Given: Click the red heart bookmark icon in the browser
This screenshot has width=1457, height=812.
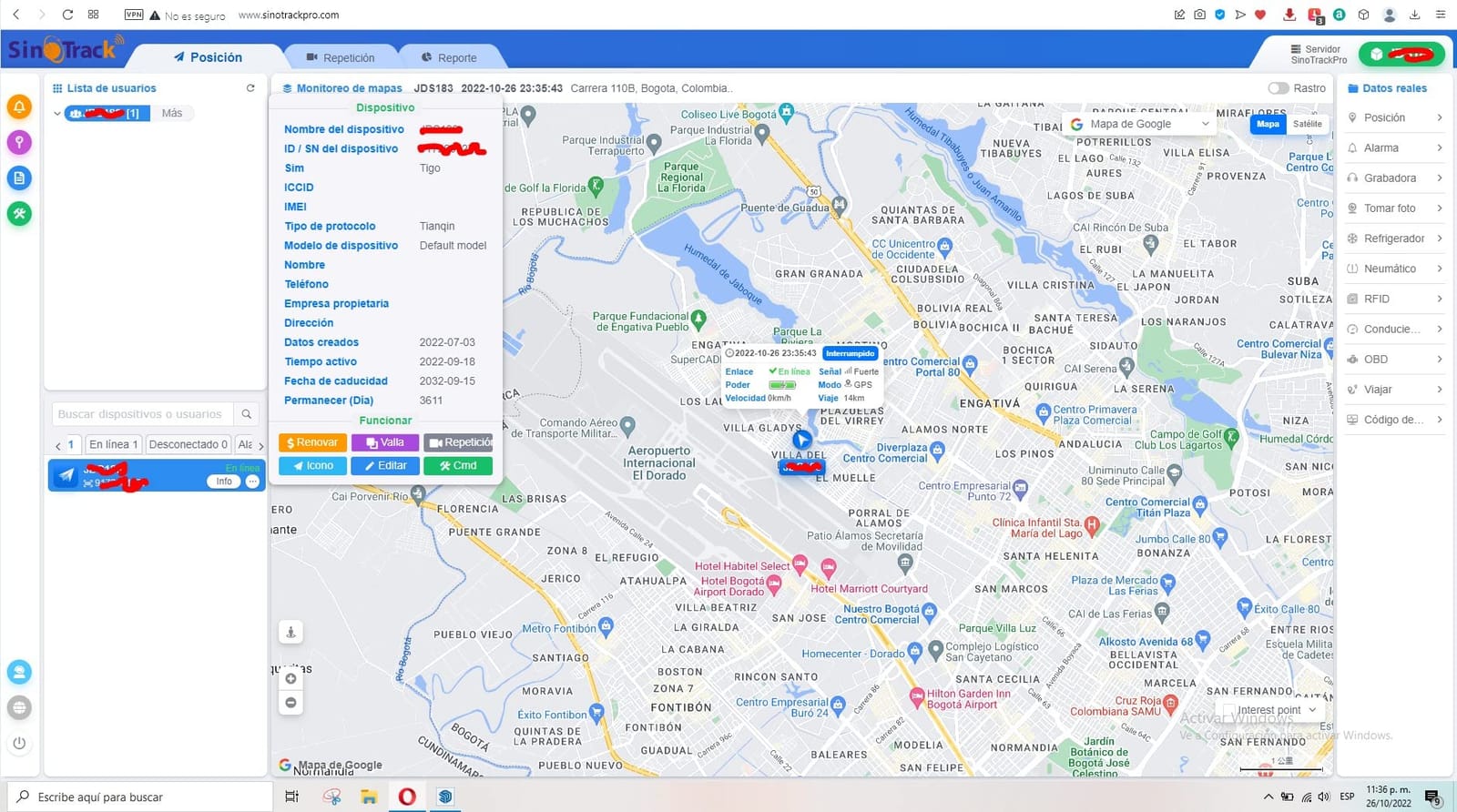Looking at the screenshot, I should pyautogui.click(x=1260, y=15).
